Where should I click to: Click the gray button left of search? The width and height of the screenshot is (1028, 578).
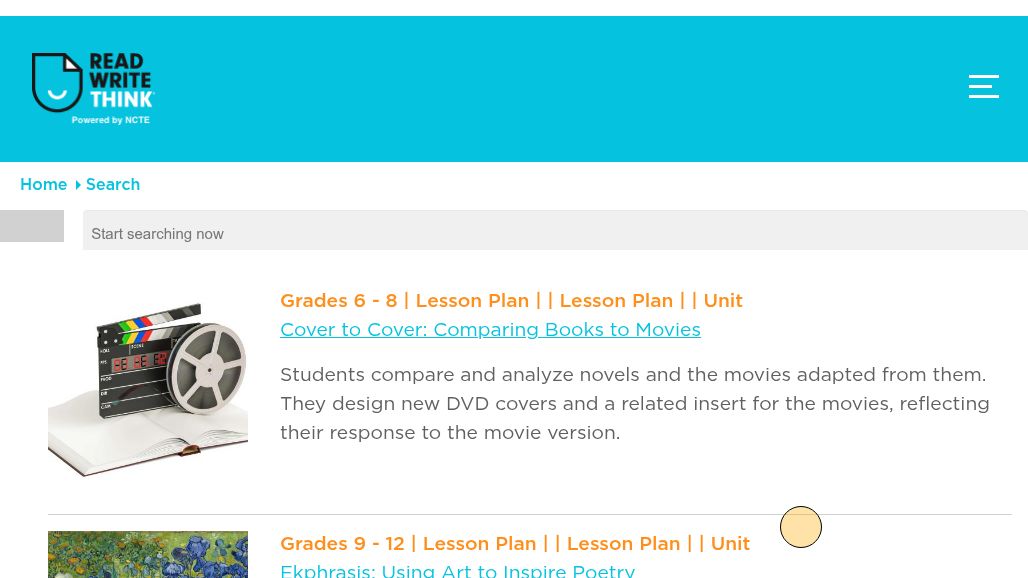coord(32,226)
